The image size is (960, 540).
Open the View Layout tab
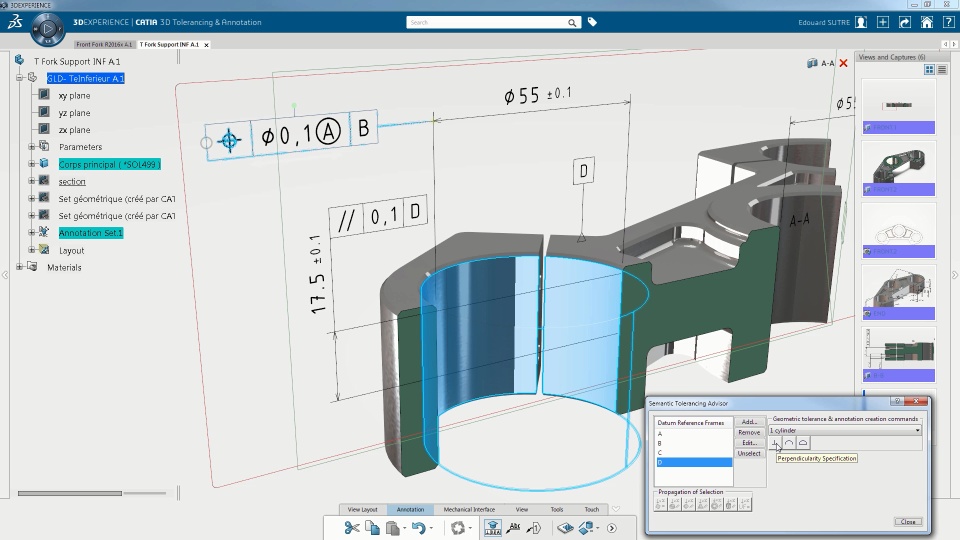click(x=362, y=509)
